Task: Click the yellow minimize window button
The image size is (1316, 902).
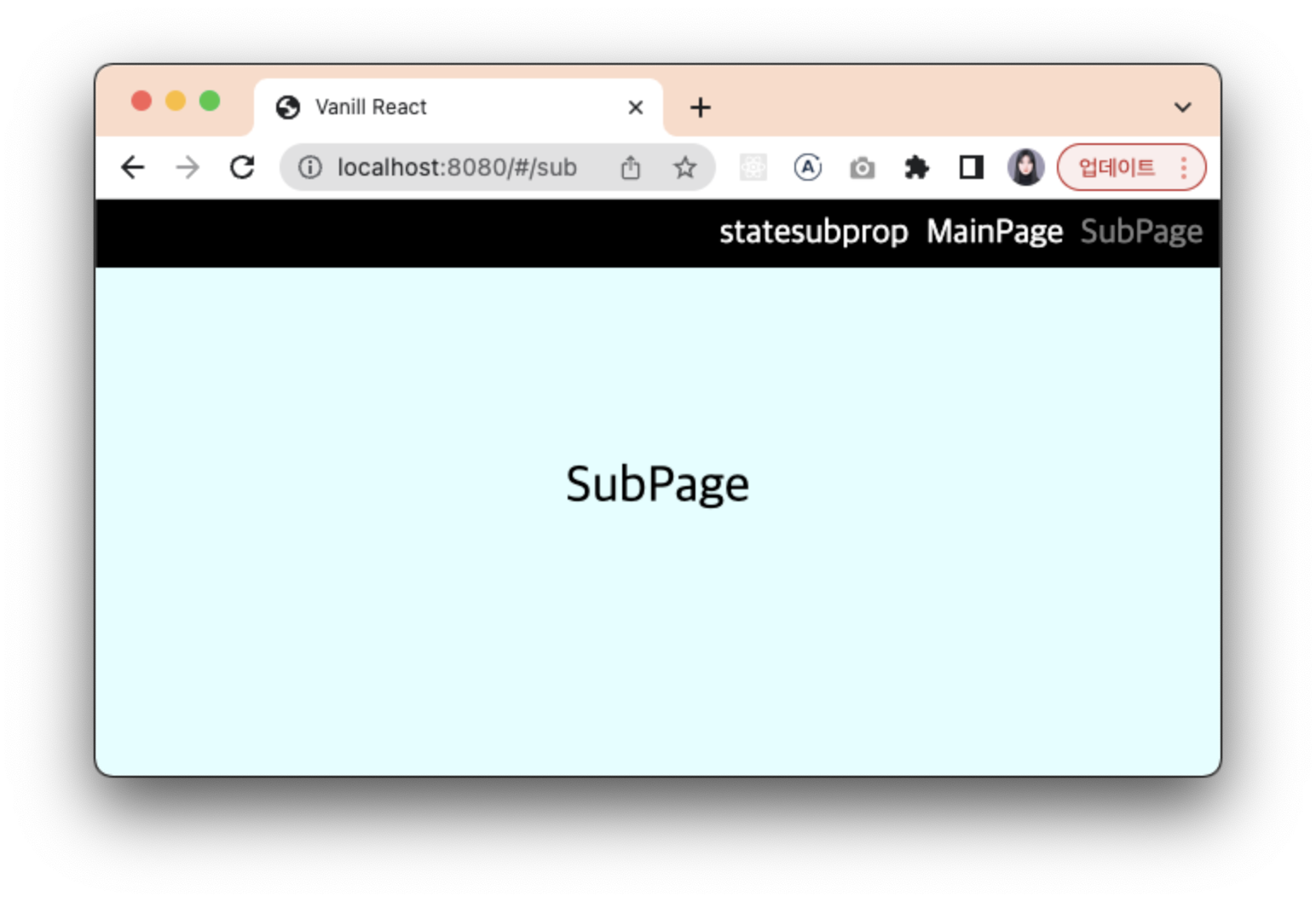Action: [x=176, y=101]
